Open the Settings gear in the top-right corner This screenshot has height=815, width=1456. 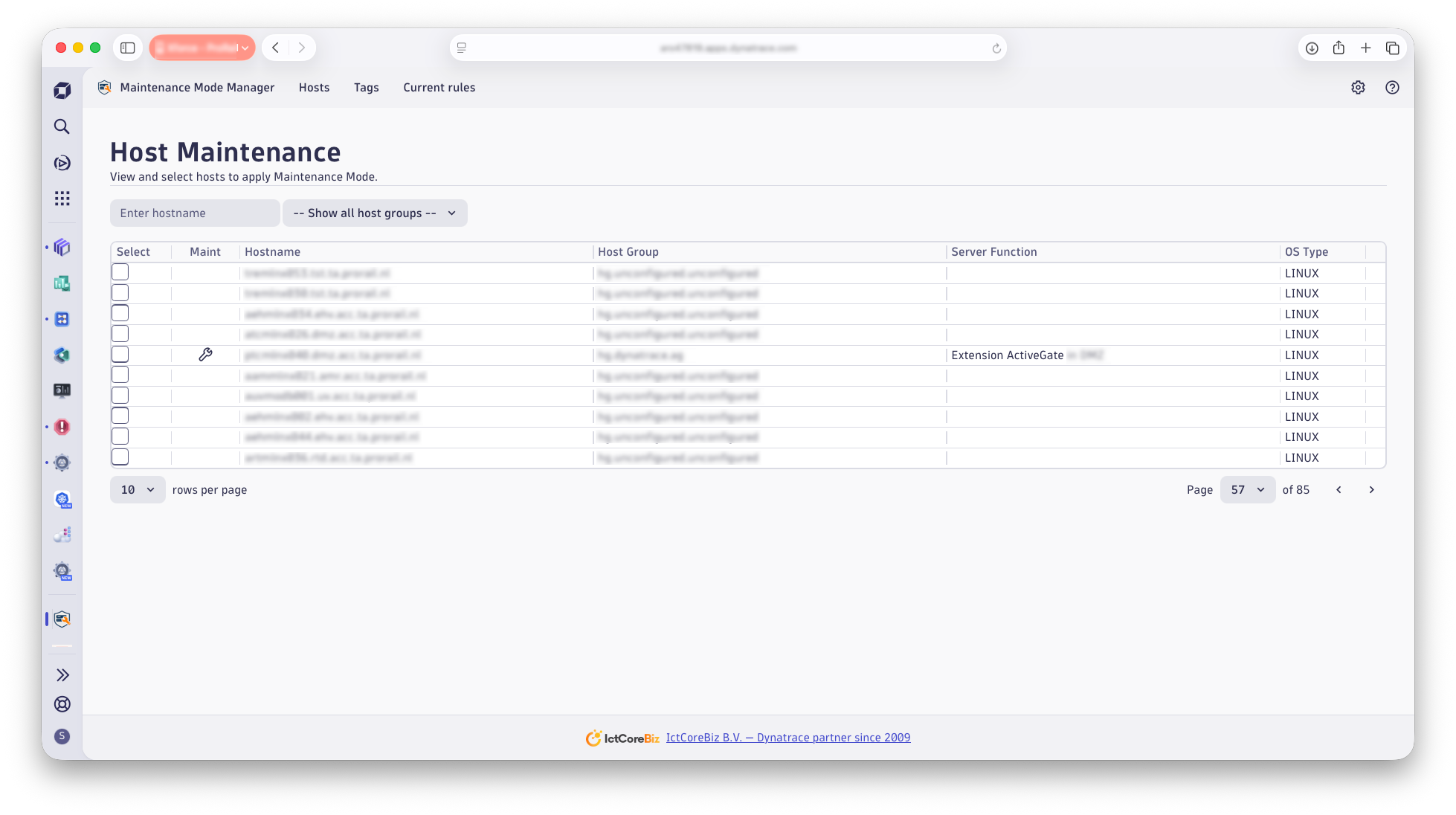pyautogui.click(x=1358, y=87)
